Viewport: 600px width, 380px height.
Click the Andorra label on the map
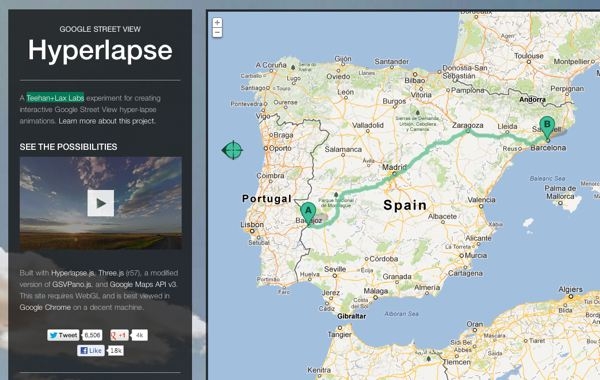tap(533, 99)
